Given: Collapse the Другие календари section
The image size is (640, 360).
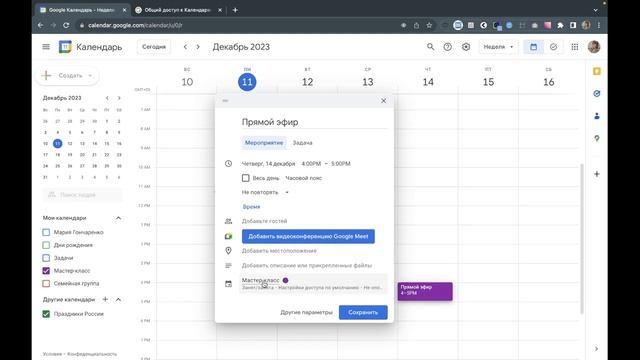Looking at the screenshot, I should (118, 299).
